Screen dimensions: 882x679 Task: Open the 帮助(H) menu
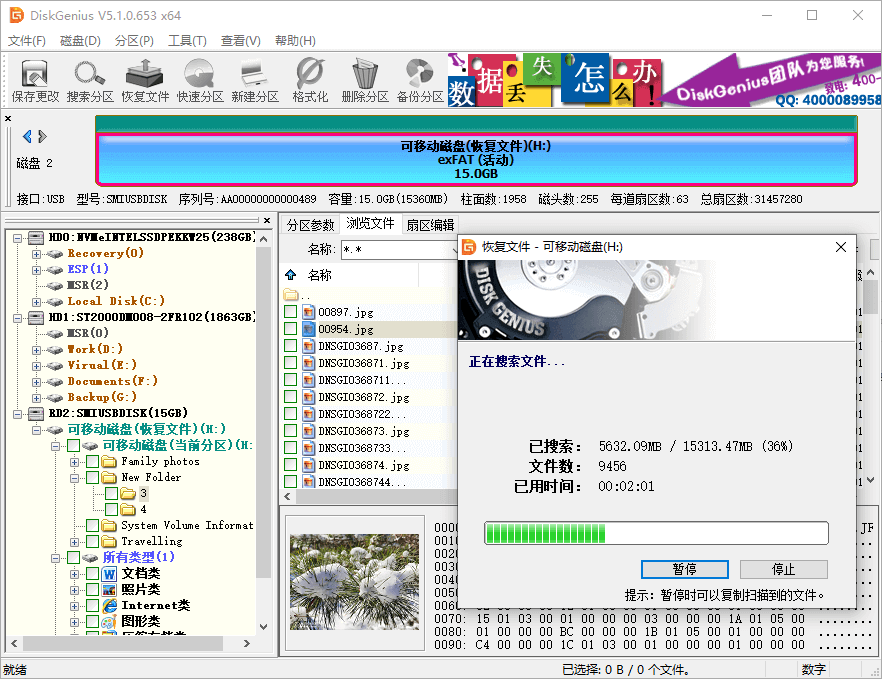295,41
